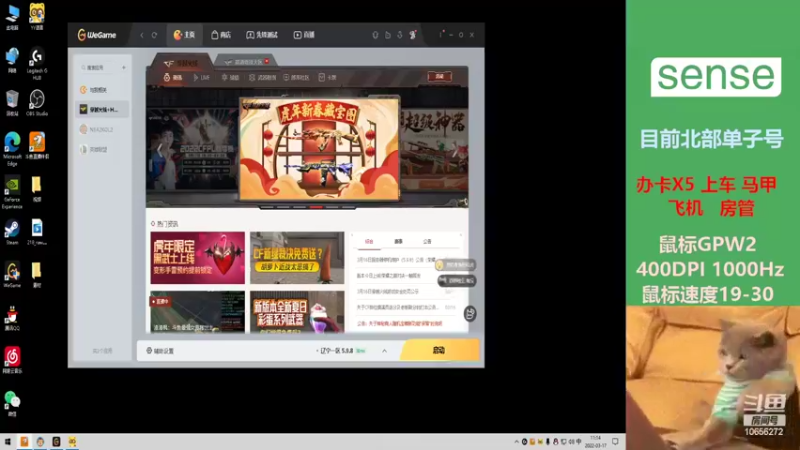Open the CF carrot melee news card
Image resolution: width=800 pixels, height=450 pixels.
pos(297,258)
